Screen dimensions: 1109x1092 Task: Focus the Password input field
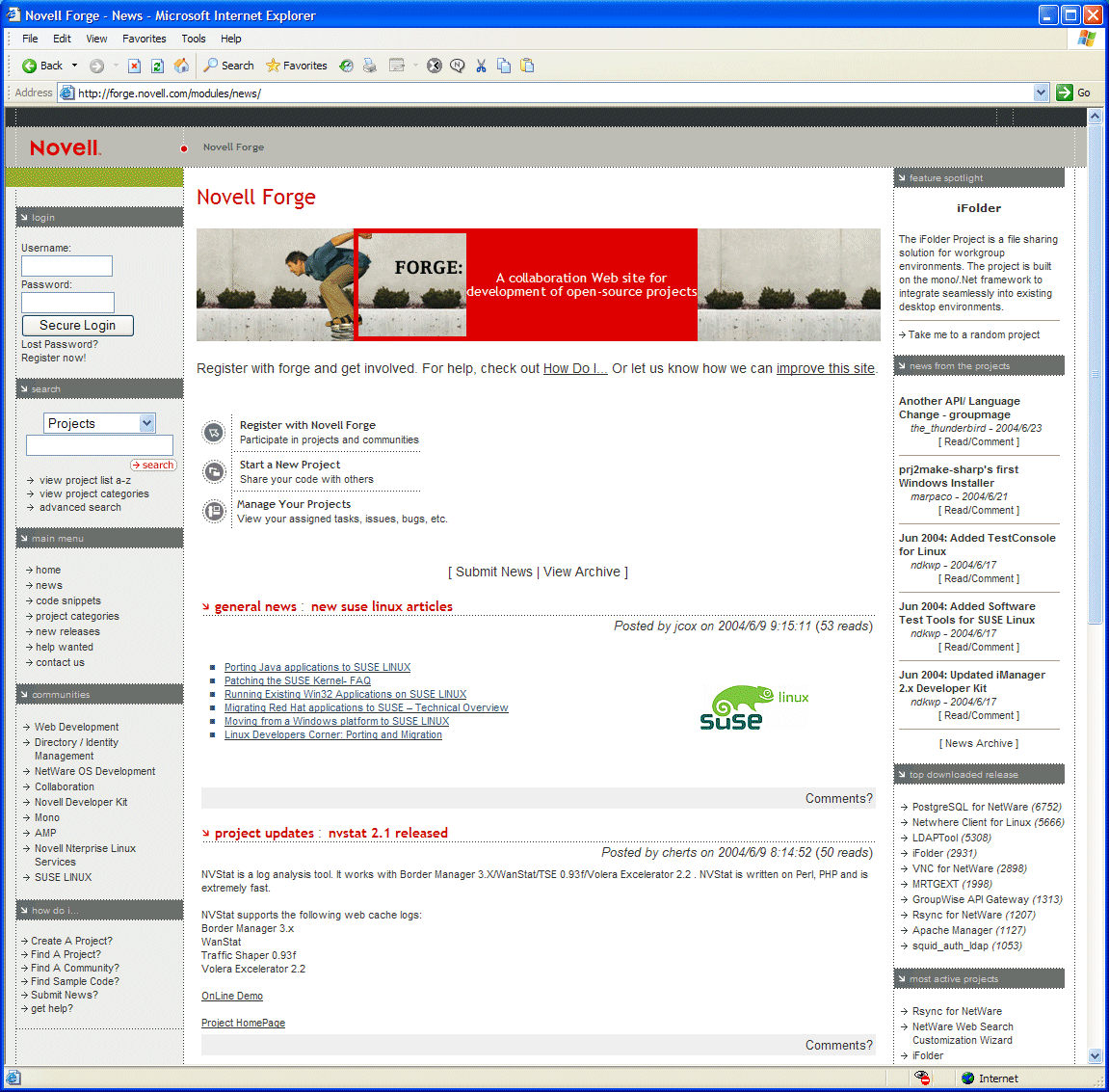[67, 303]
